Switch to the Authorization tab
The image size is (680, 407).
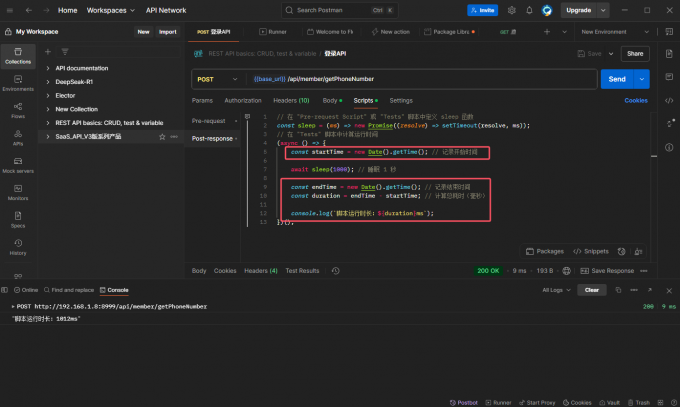point(243,100)
